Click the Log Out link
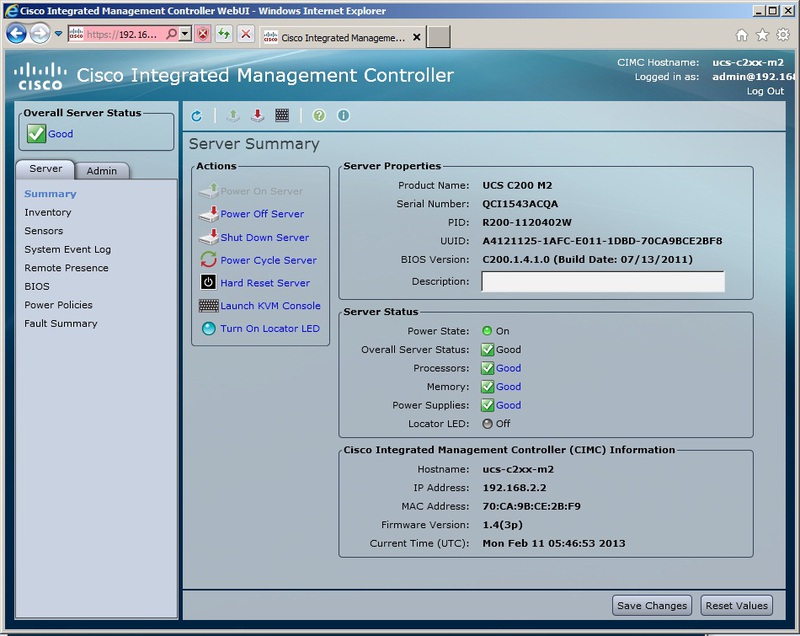This screenshot has height=636, width=800. point(765,91)
